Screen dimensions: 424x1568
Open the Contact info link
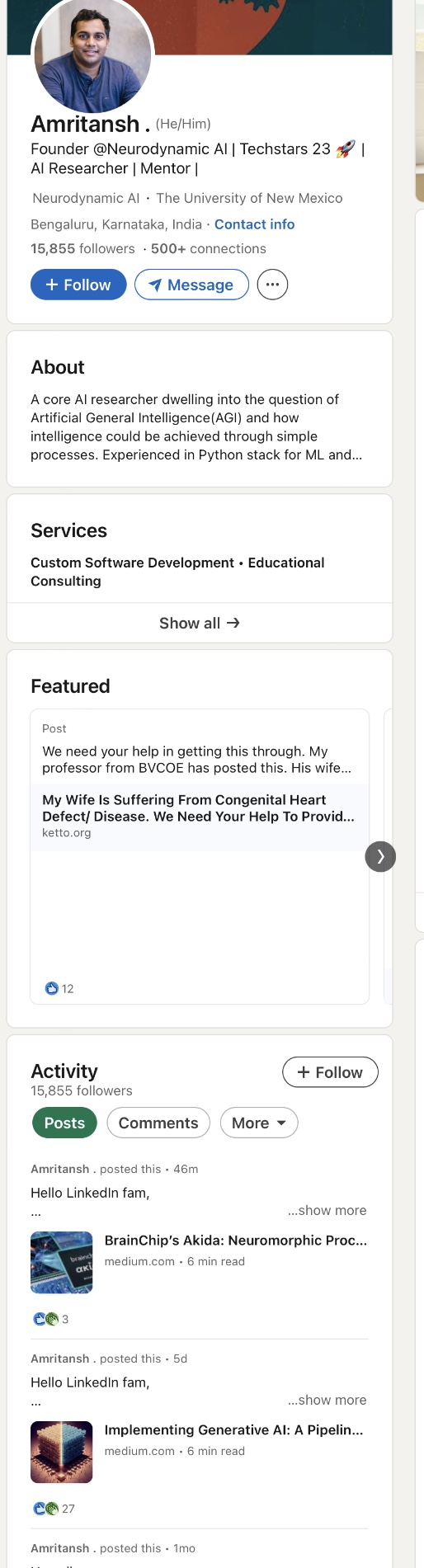pos(254,224)
